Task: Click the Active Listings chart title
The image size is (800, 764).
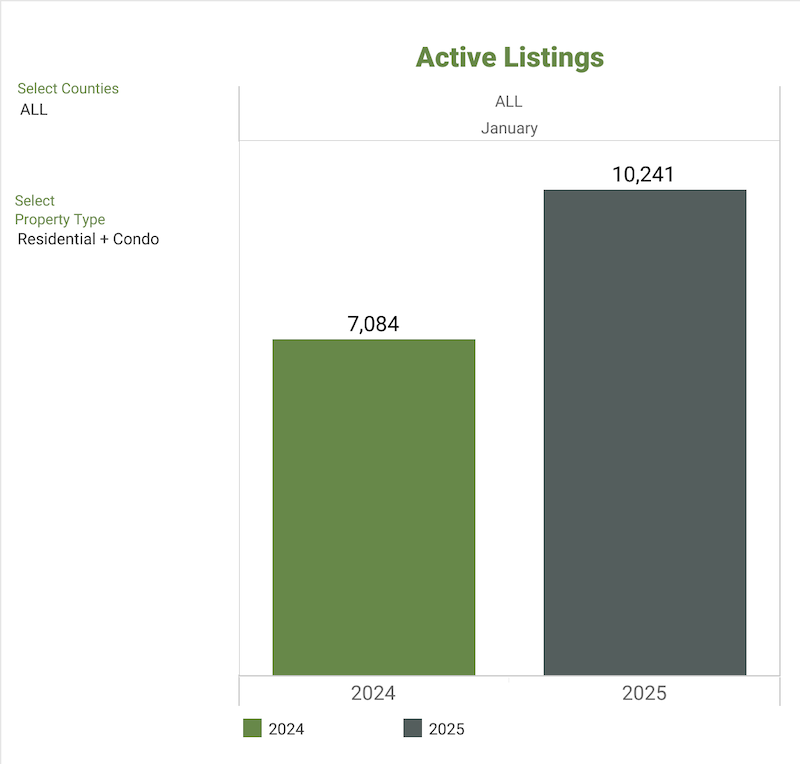Action: [x=509, y=57]
